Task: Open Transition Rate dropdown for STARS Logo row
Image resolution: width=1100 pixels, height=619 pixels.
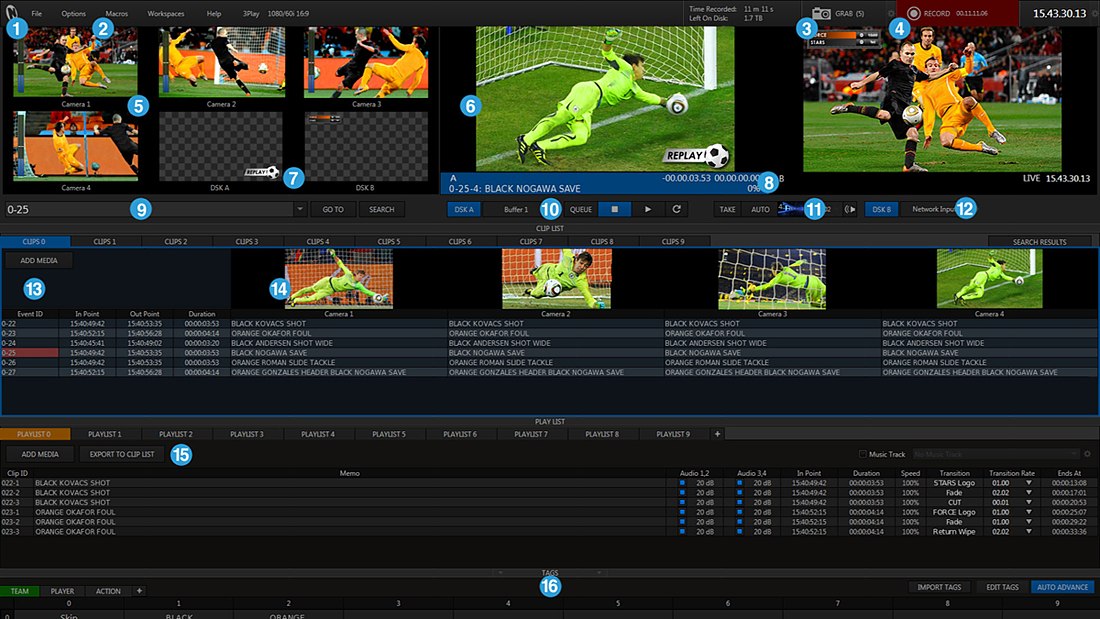Action: 1028,482
